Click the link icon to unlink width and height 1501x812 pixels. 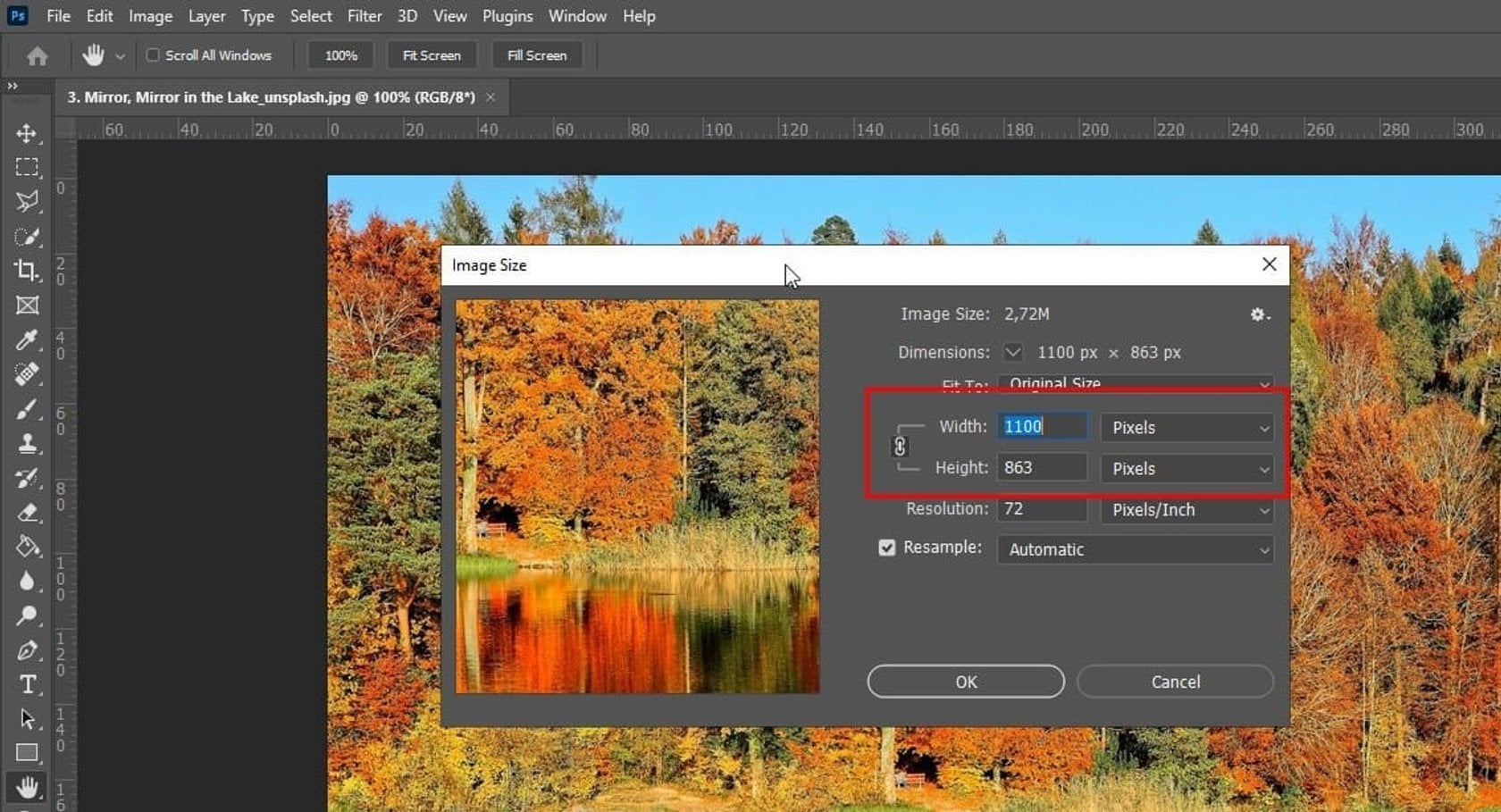(x=900, y=447)
